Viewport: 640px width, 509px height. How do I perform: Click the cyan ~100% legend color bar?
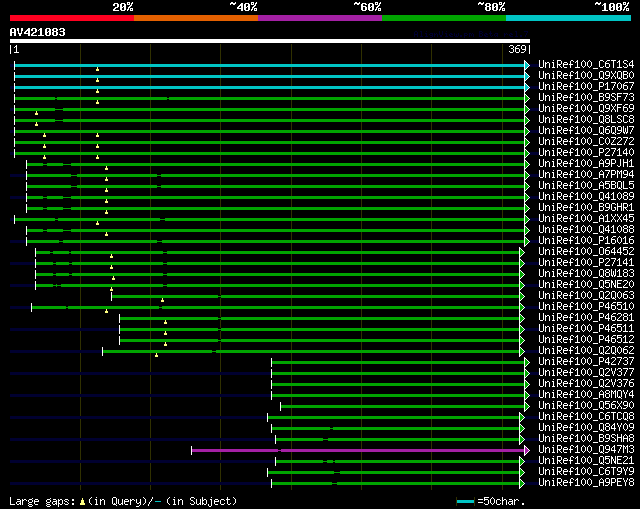click(567, 18)
